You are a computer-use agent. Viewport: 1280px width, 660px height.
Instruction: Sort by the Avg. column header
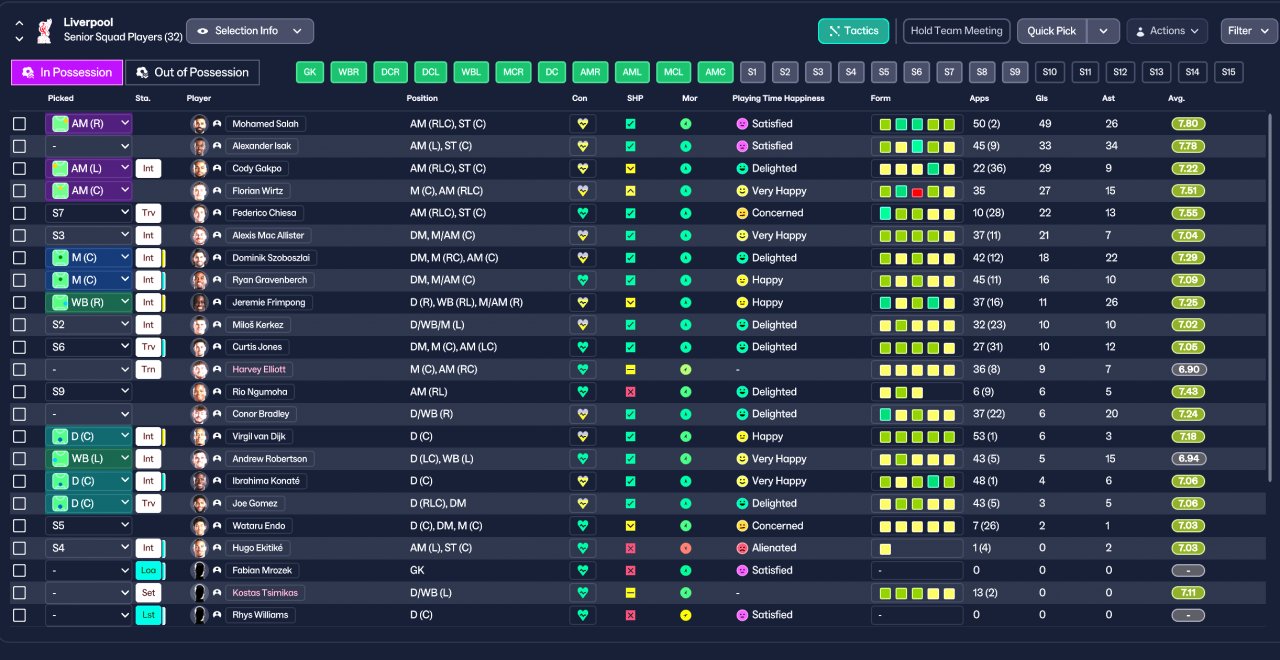coord(1176,98)
